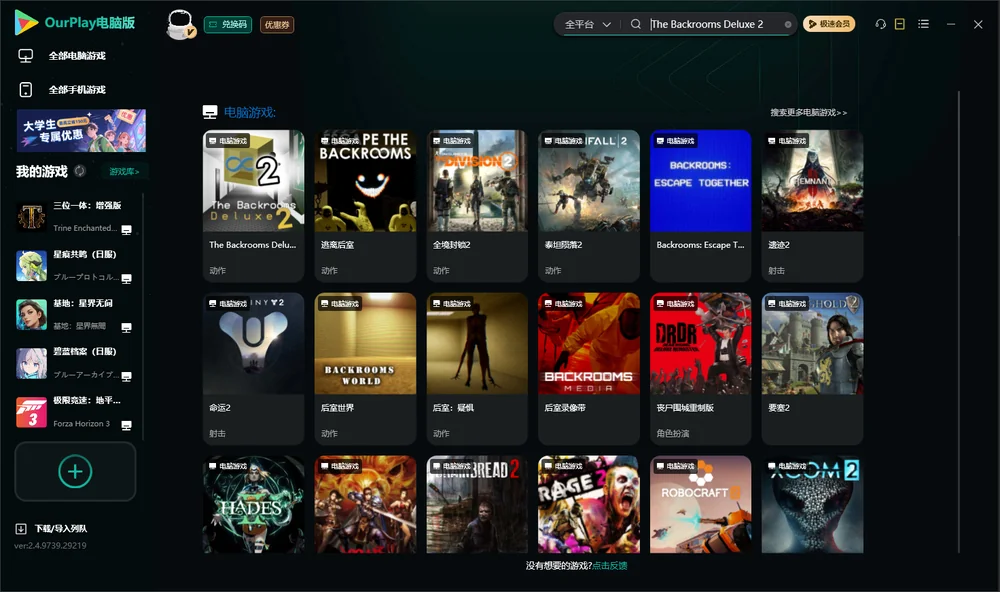The image size is (1000, 592).
Task: Open the user avatar profile
Action: coord(180,25)
